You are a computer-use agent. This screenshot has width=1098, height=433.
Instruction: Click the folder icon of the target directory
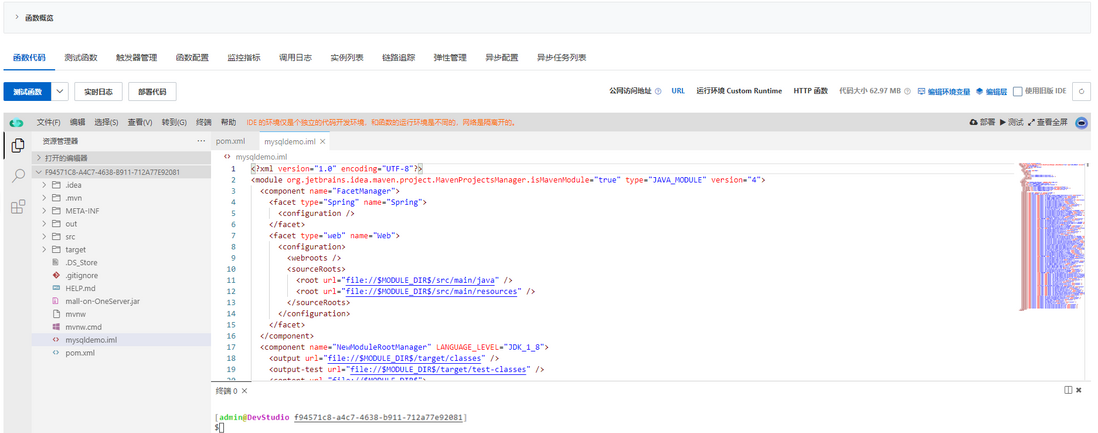pyautogui.click(x=56, y=249)
